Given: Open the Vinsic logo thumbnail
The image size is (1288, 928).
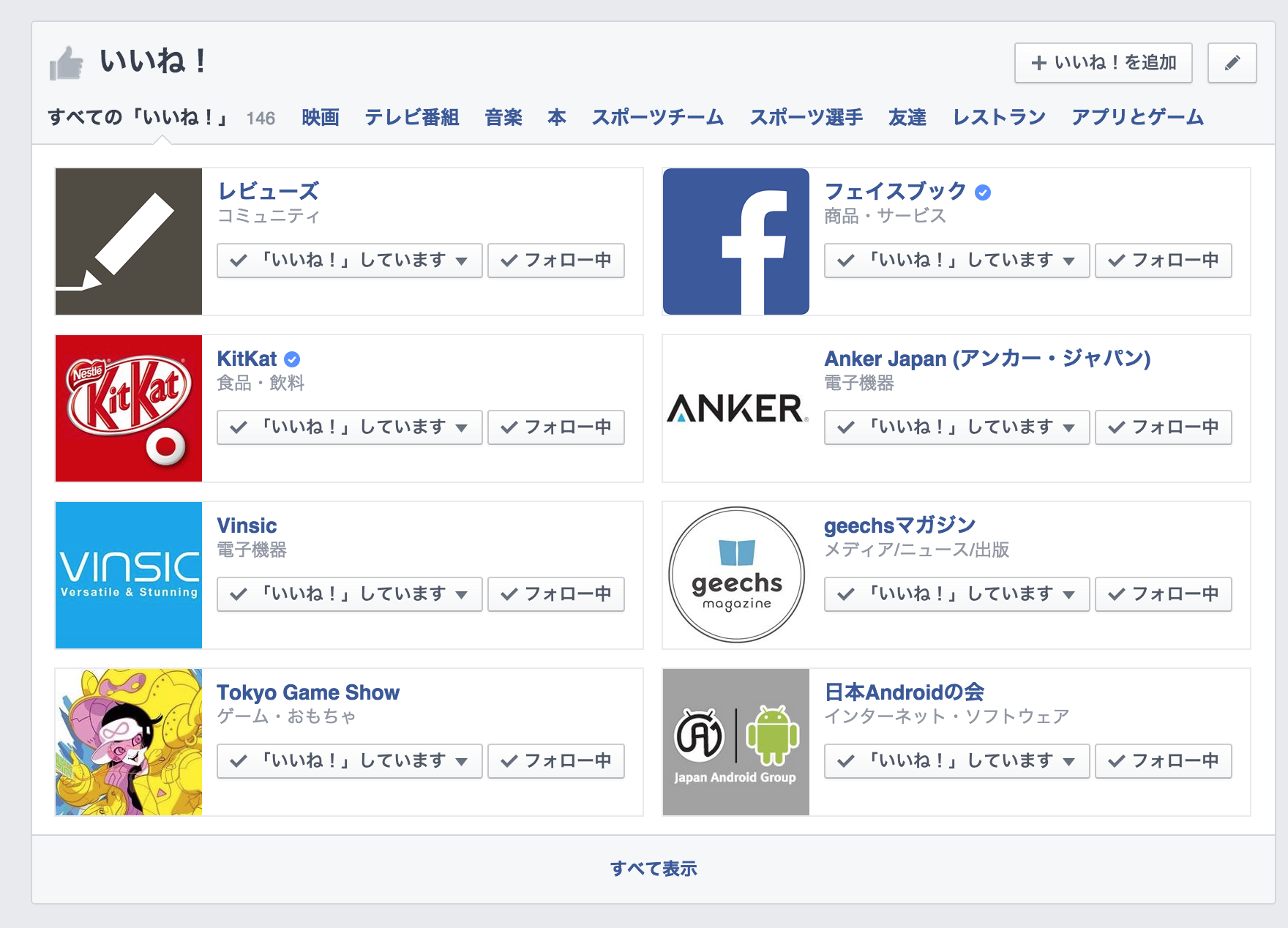Looking at the screenshot, I should (129, 575).
